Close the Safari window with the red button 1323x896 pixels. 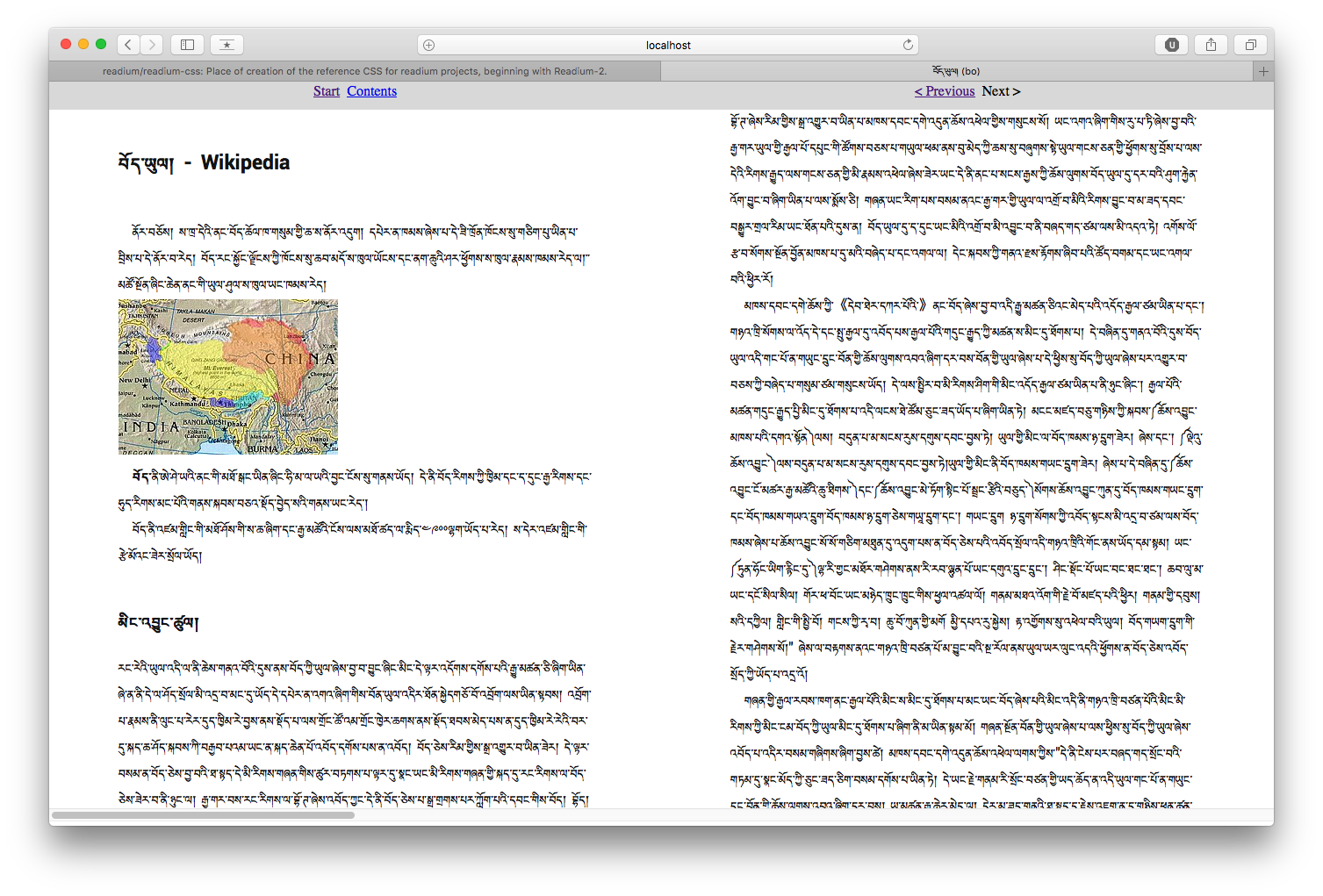coord(66,44)
